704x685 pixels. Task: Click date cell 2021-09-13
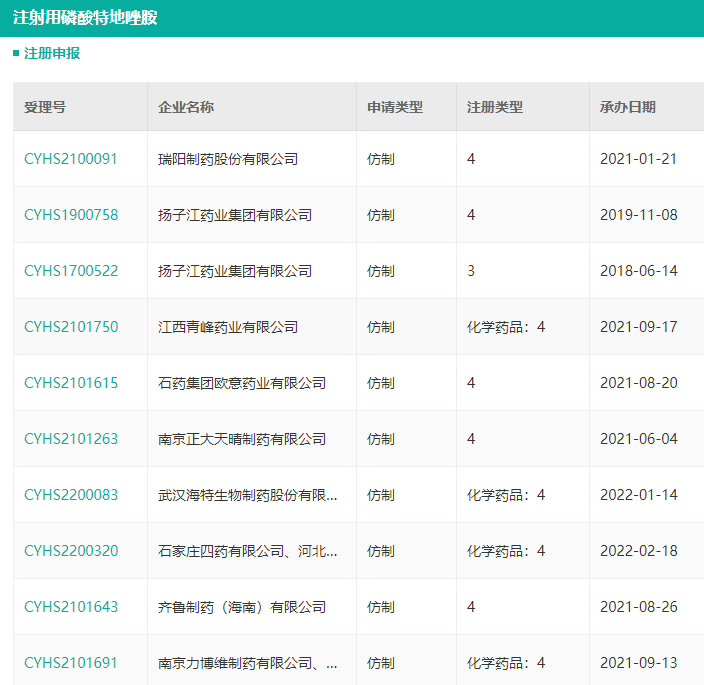[x=639, y=663]
